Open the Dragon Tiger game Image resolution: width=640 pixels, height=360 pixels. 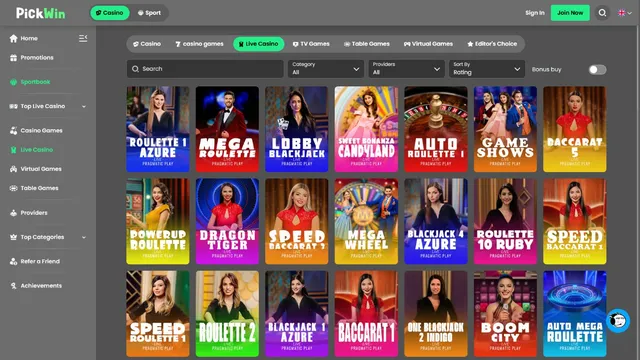(x=227, y=221)
